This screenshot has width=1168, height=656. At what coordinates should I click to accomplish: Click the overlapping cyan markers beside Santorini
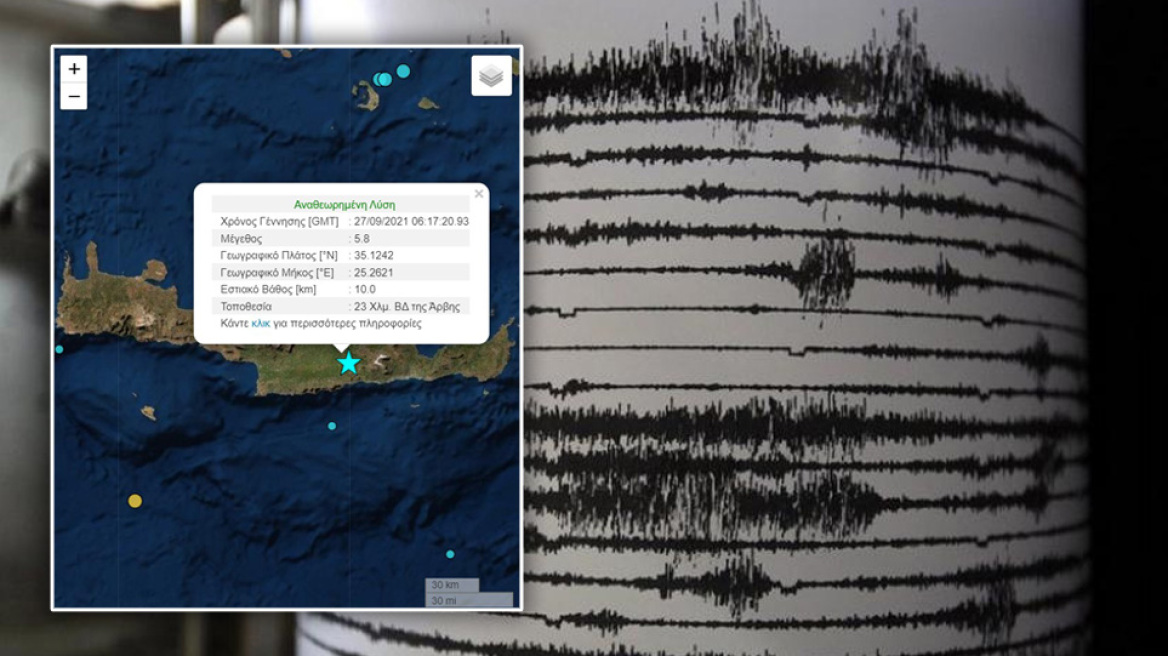382,79
